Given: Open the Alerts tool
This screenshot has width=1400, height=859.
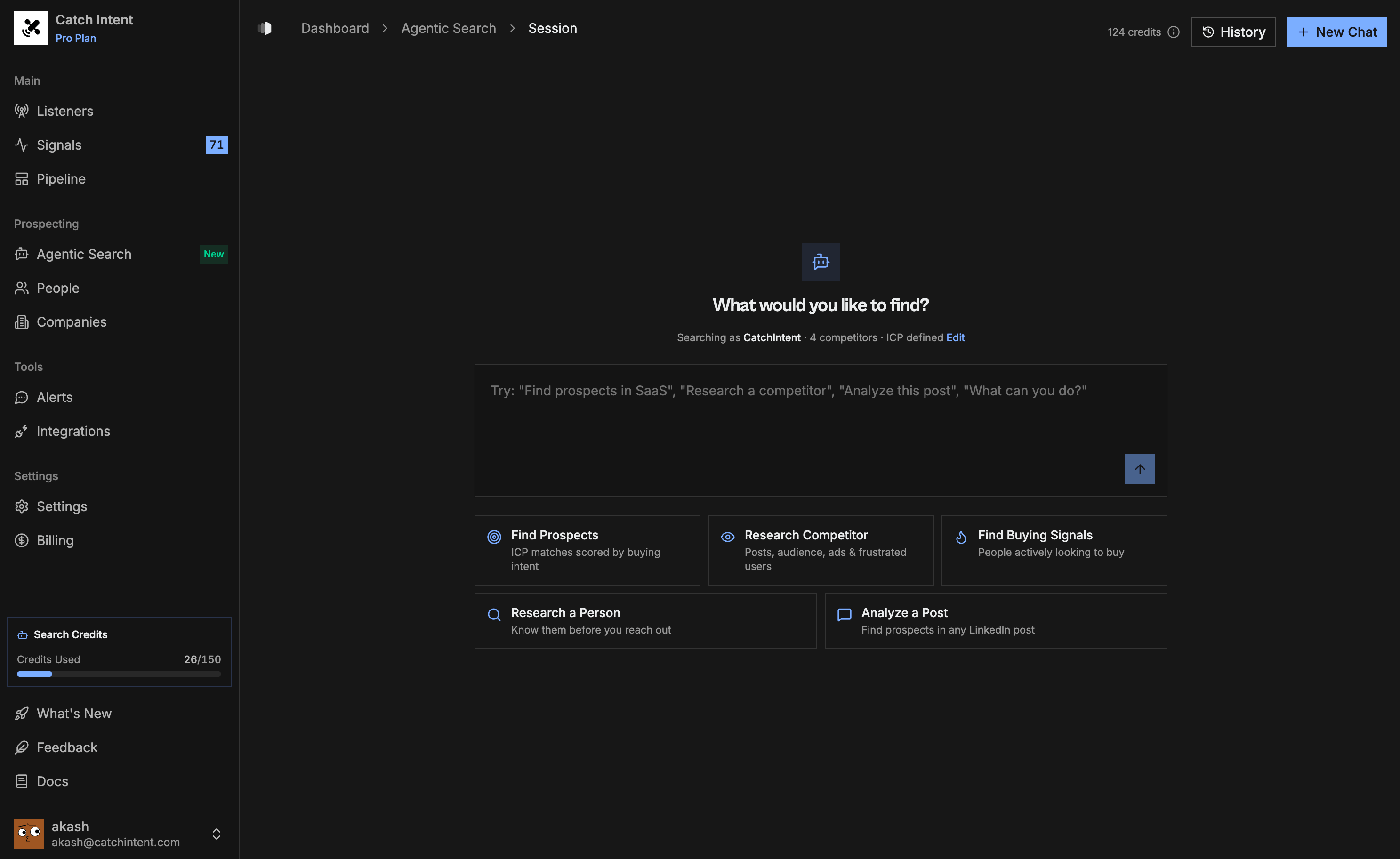Looking at the screenshot, I should (x=55, y=396).
